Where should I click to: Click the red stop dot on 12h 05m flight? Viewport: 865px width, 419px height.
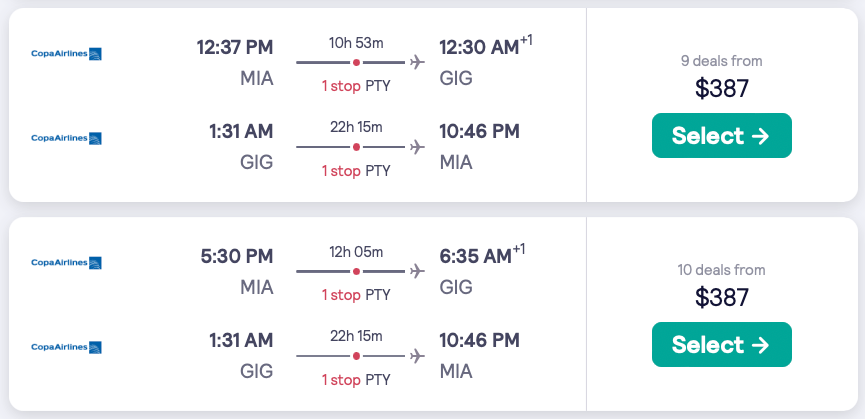coord(356,271)
